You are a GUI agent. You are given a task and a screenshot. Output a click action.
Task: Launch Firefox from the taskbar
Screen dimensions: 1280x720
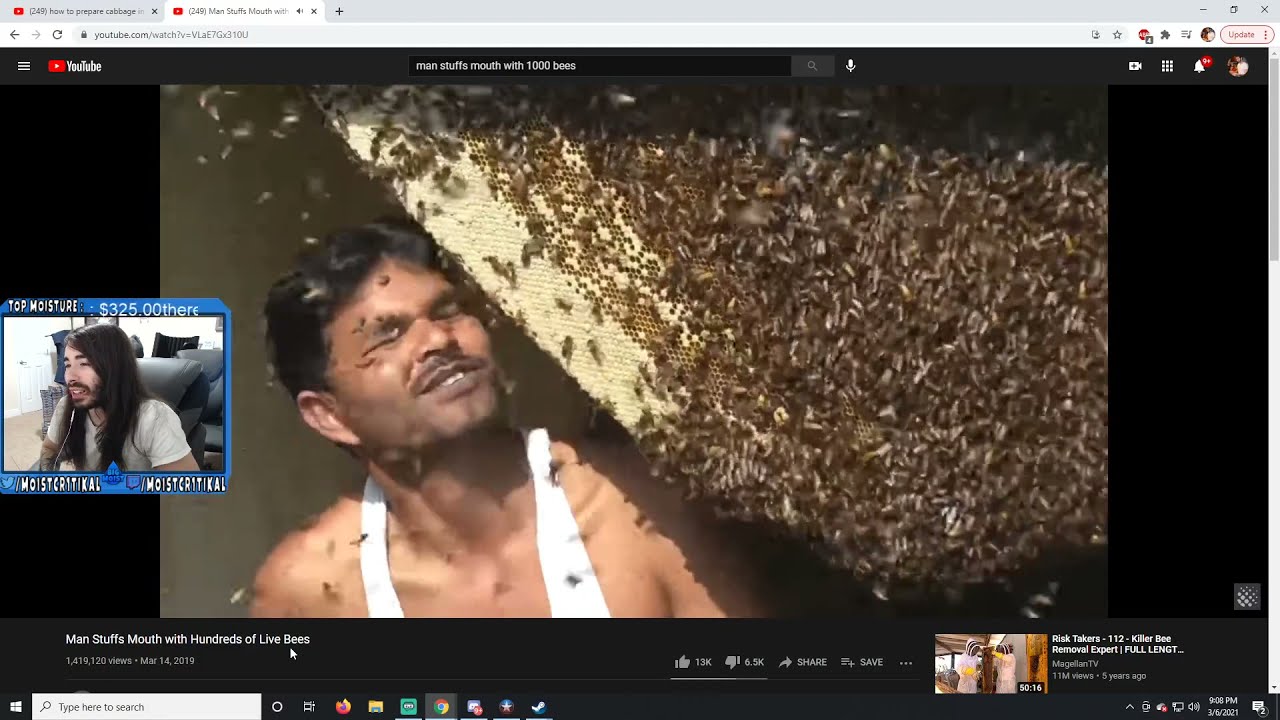pos(343,707)
